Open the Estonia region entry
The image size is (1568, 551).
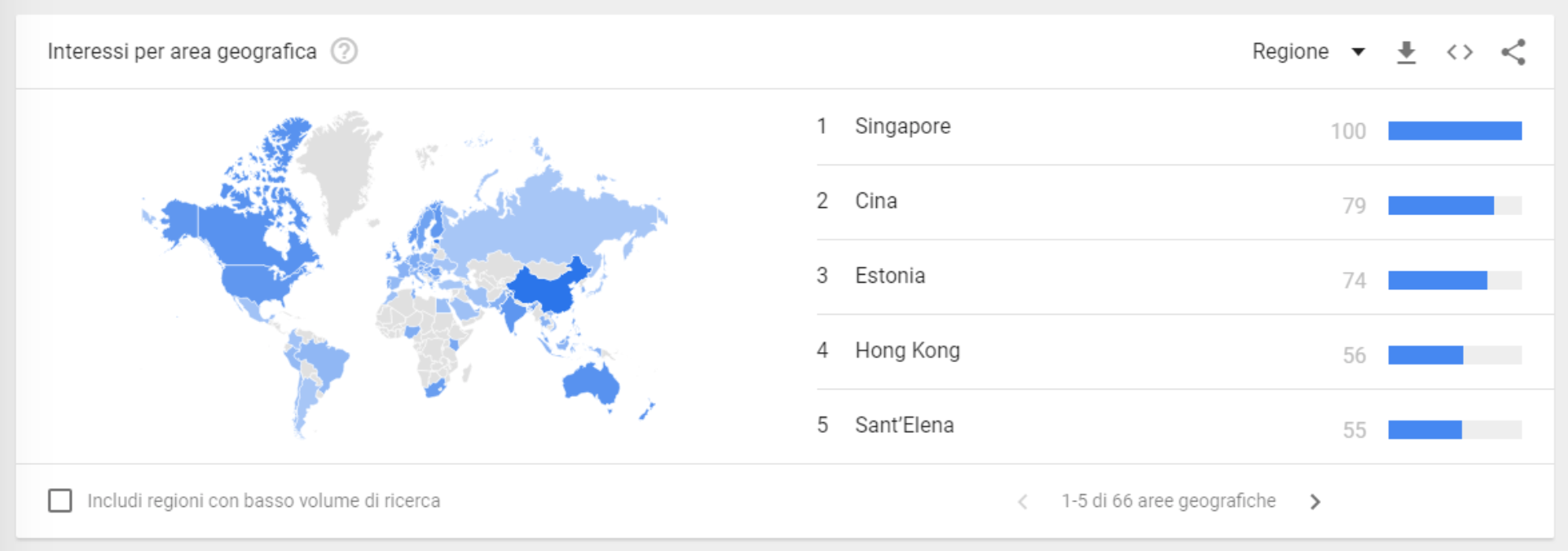tap(889, 276)
